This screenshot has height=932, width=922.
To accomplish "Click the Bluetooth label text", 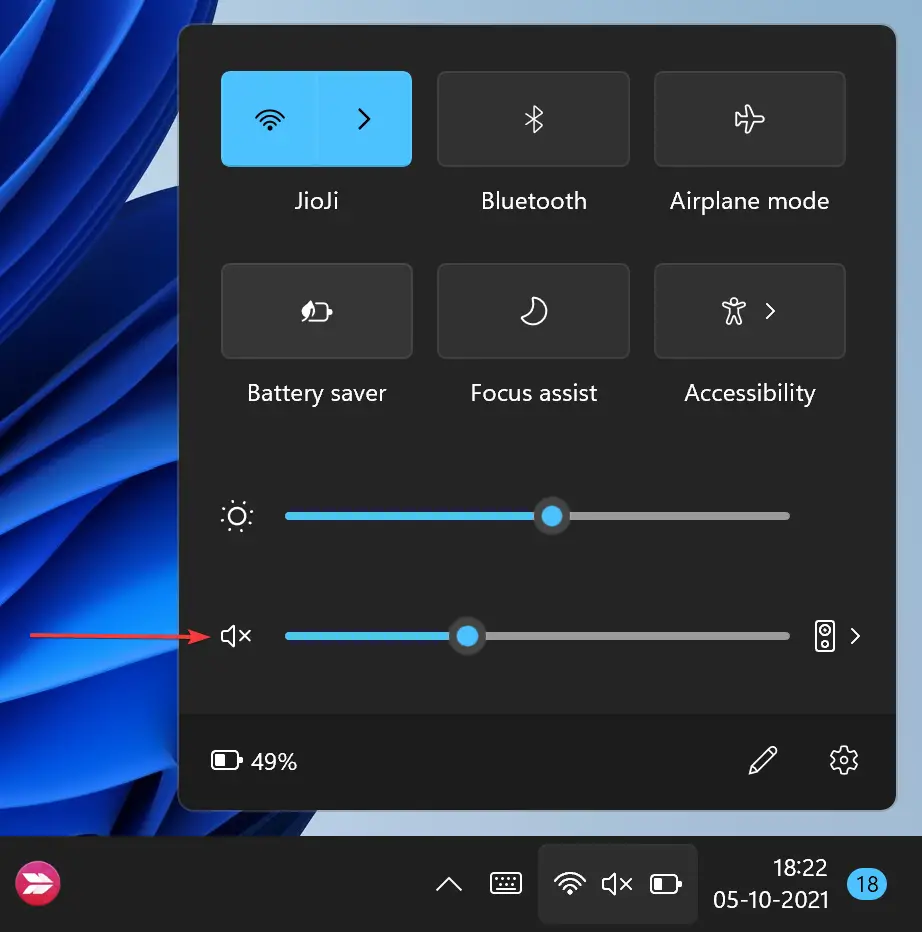I will pyautogui.click(x=534, y=201).
